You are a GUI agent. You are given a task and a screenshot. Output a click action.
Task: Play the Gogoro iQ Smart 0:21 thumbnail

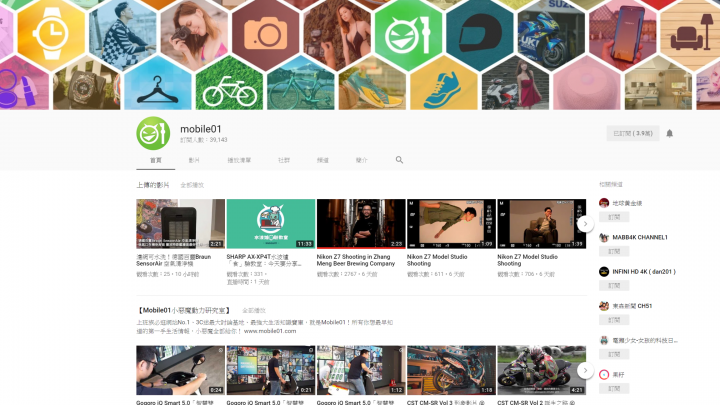pyautogui.click(x=271, y=371)
